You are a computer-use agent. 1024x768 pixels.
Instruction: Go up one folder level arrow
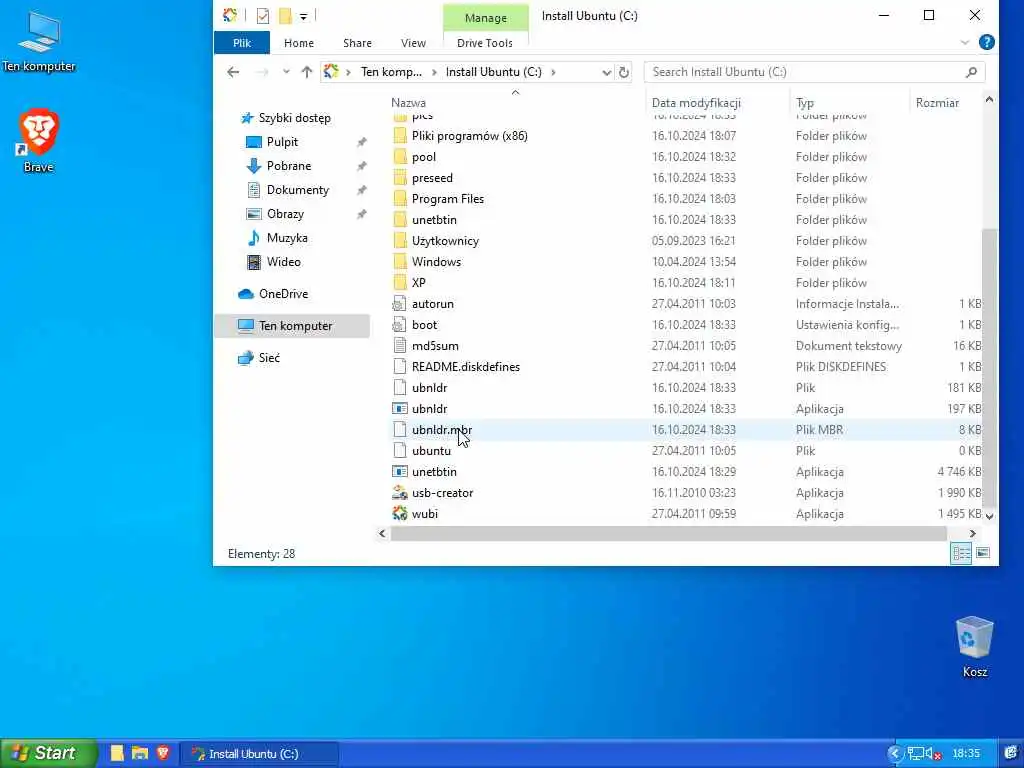click(306, 72)
